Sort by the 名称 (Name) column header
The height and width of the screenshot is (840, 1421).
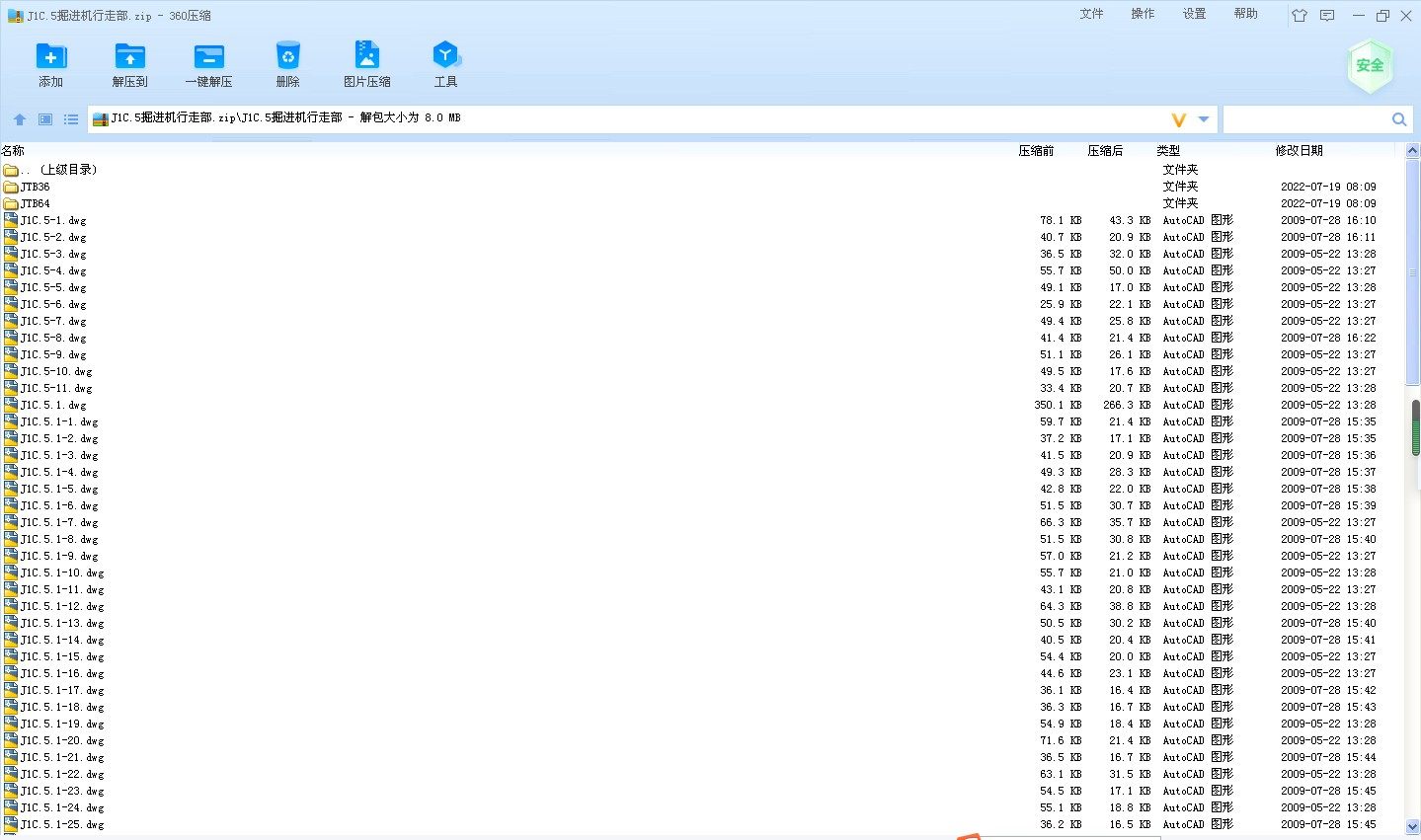pos(13,151)
